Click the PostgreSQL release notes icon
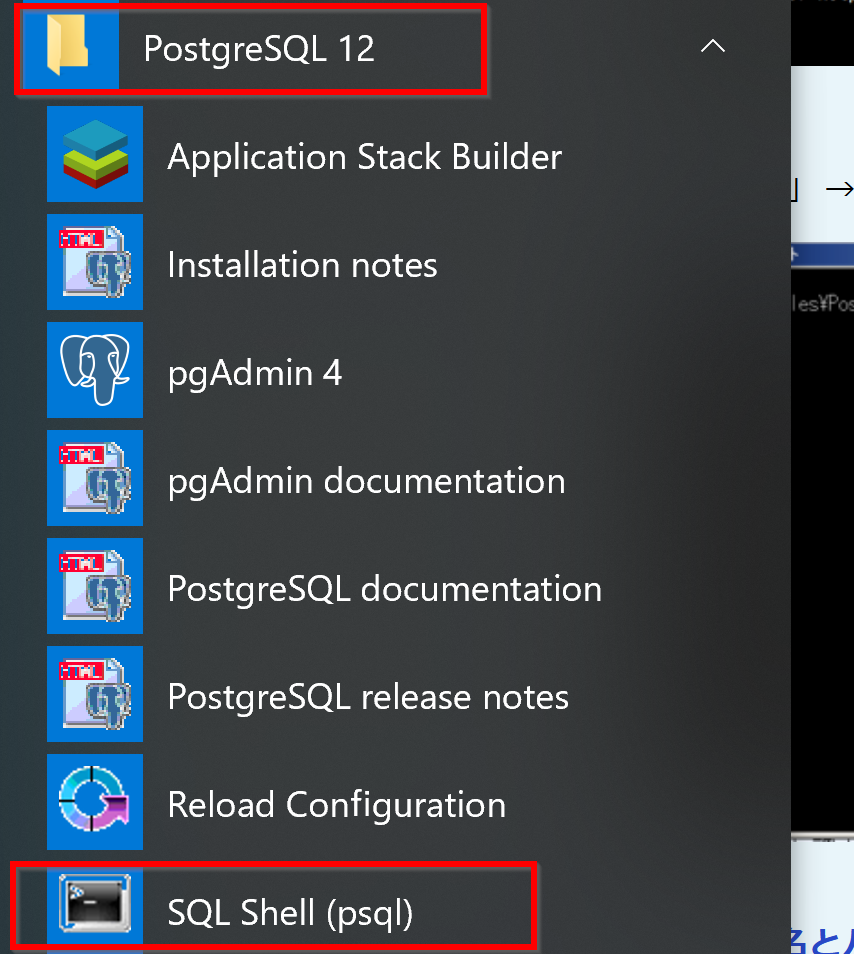The image size is (854, 954). 95,694
